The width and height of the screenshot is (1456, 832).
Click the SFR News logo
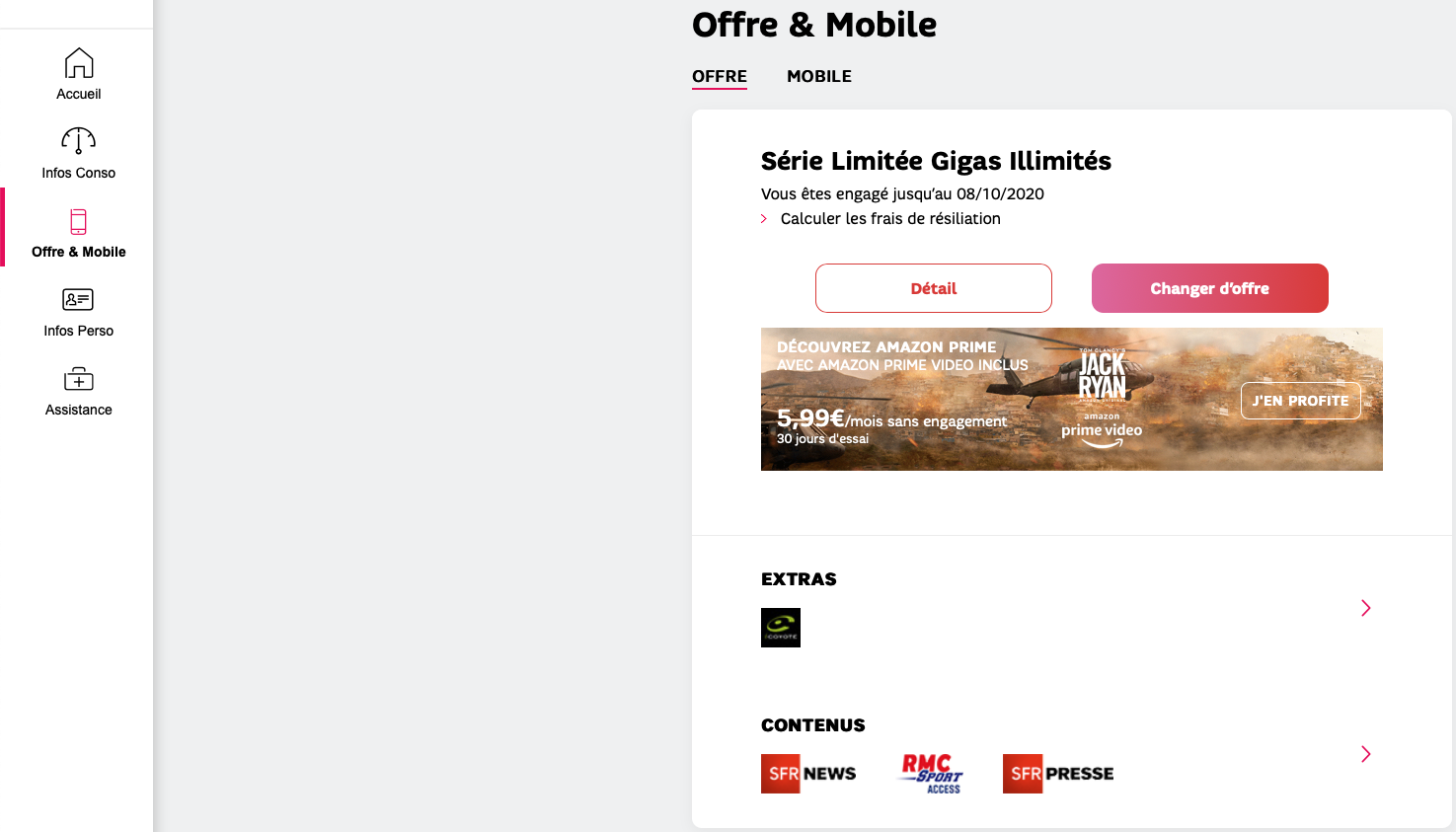pos(808,774)
